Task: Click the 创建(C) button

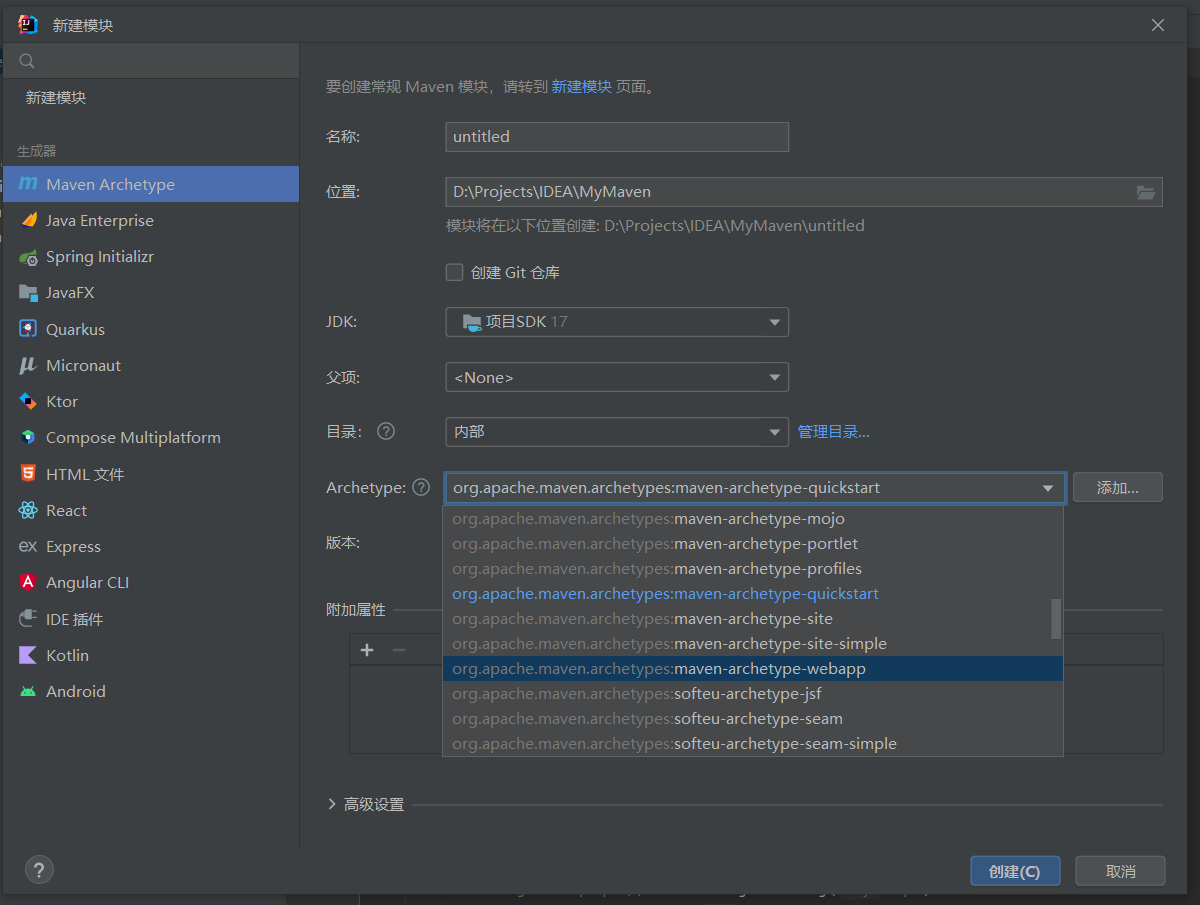Action: (1014, 871)
